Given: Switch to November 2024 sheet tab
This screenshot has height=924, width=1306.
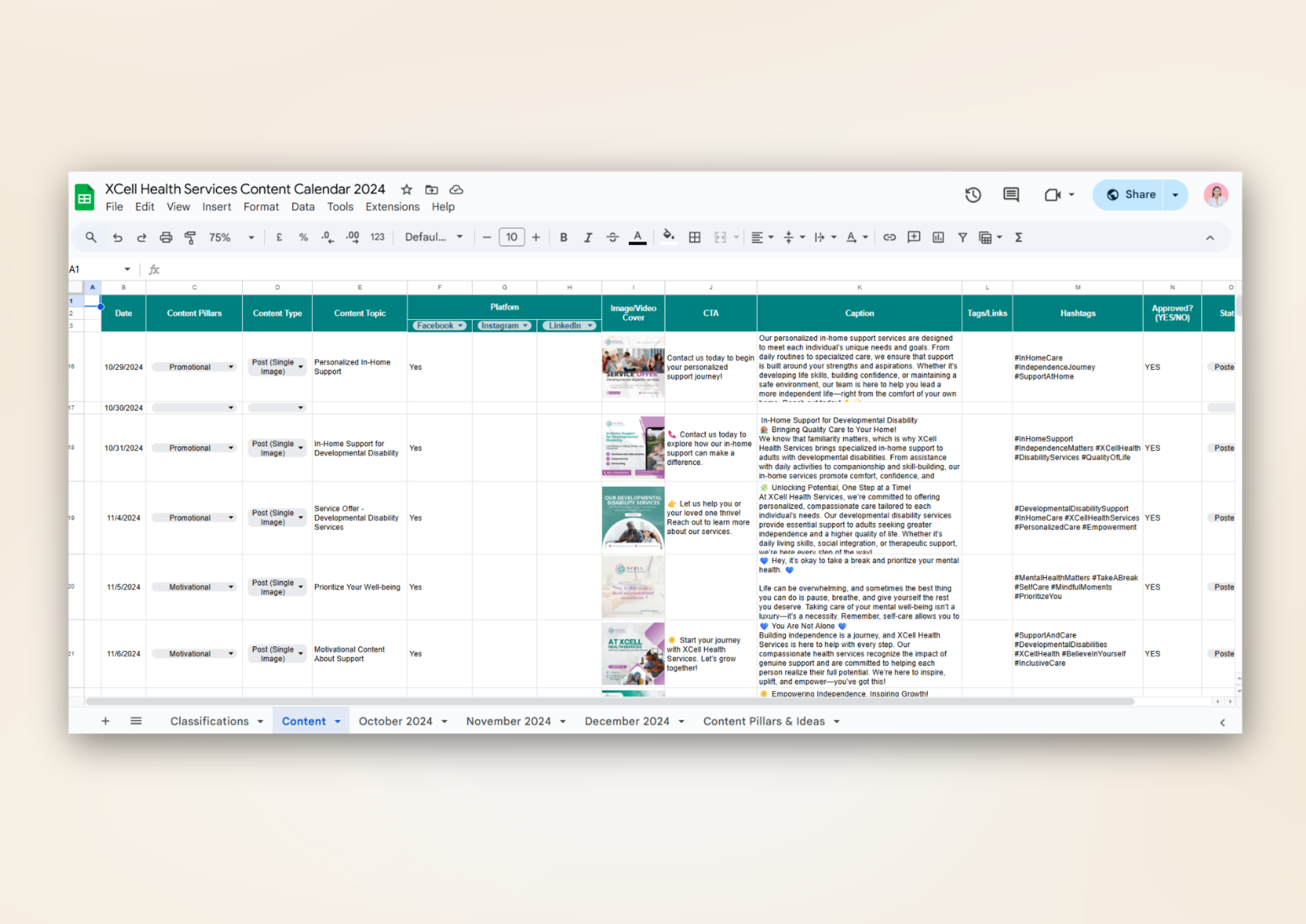Looking at the screenshot, I should (x=508, y=721).
